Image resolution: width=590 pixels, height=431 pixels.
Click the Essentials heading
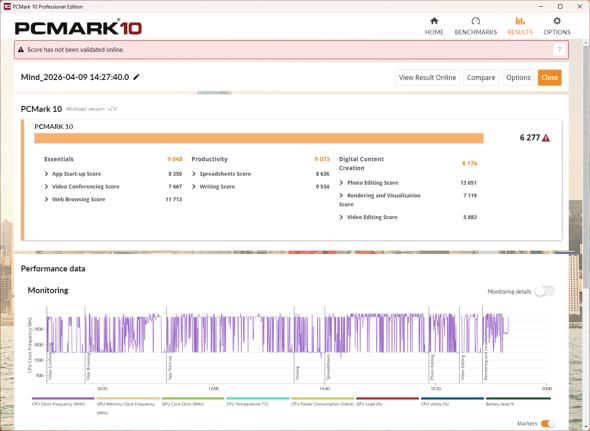(x=59, y=159)
